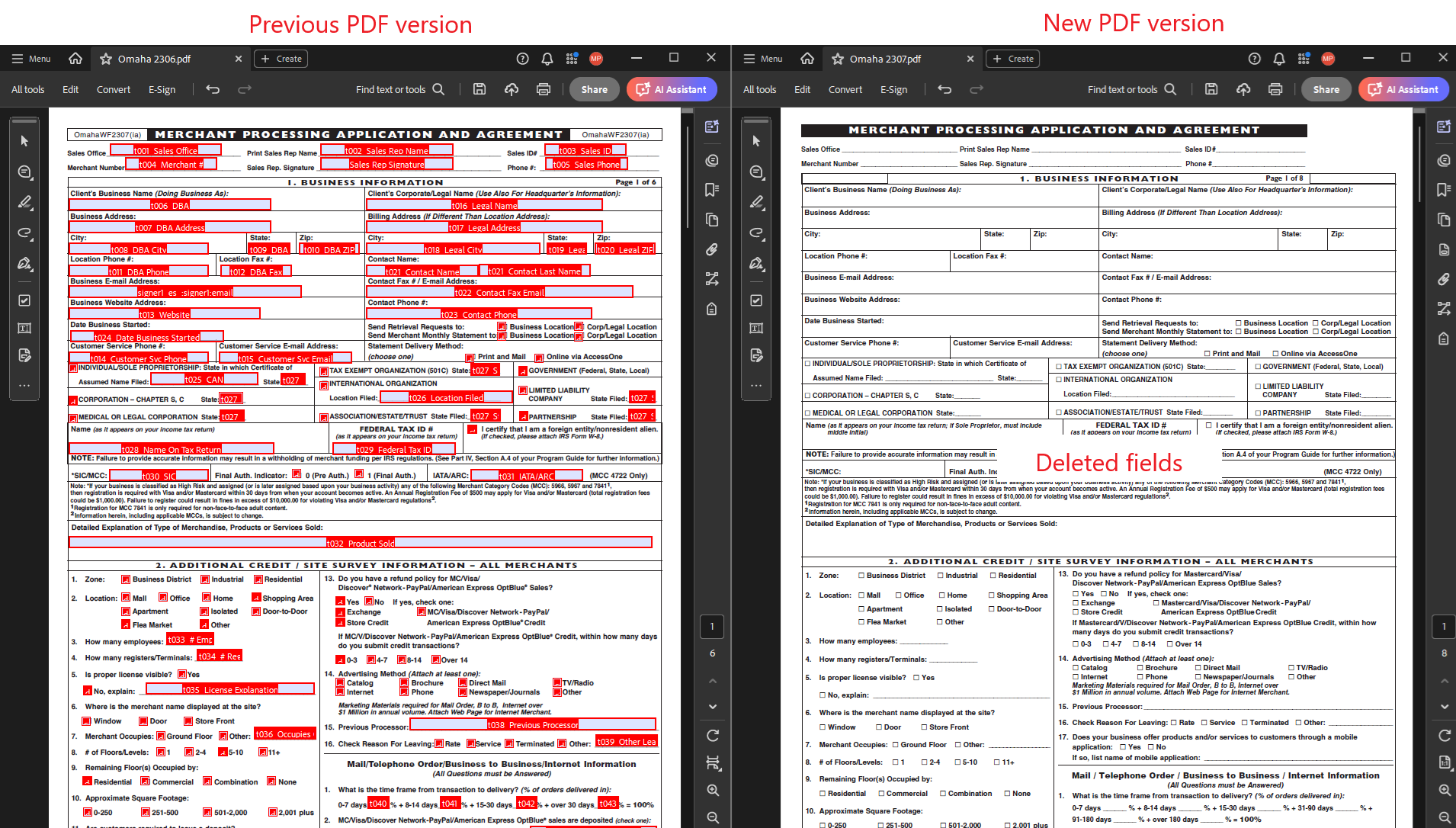Check Business District in left form

point(126,579)
